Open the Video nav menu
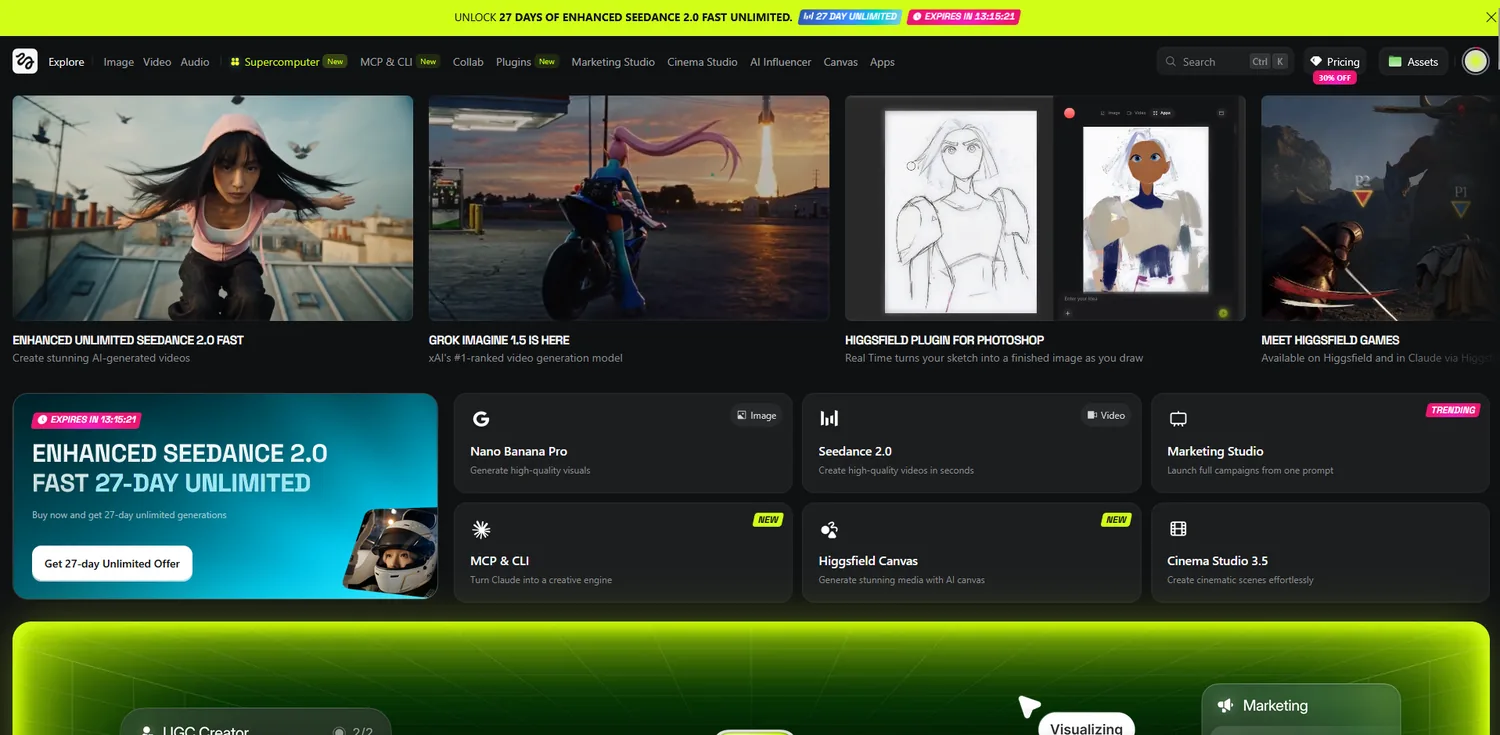 tap(157, 62)
